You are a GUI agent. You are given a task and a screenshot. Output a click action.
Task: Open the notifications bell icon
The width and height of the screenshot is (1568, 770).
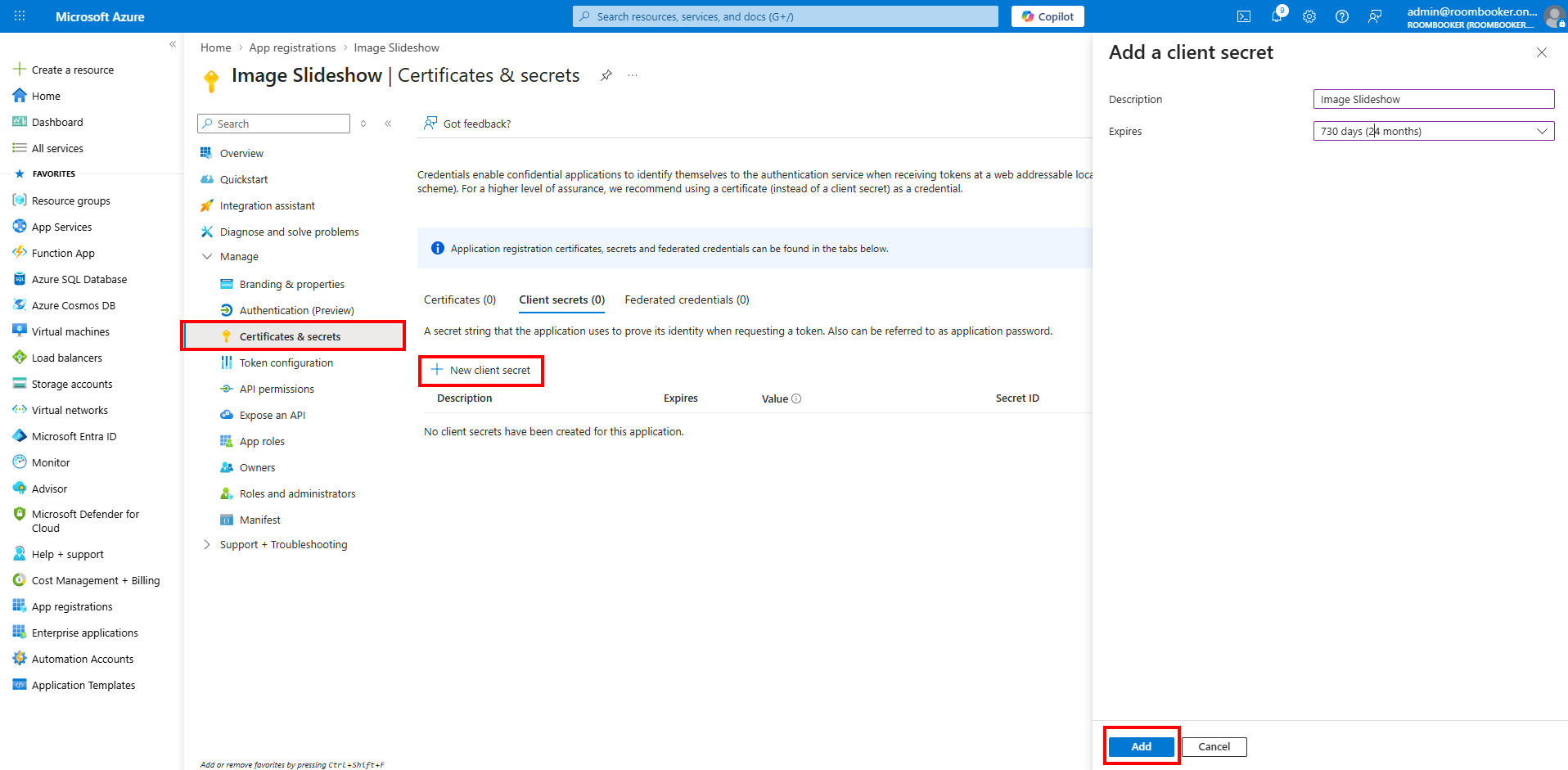pos(1277,16)
